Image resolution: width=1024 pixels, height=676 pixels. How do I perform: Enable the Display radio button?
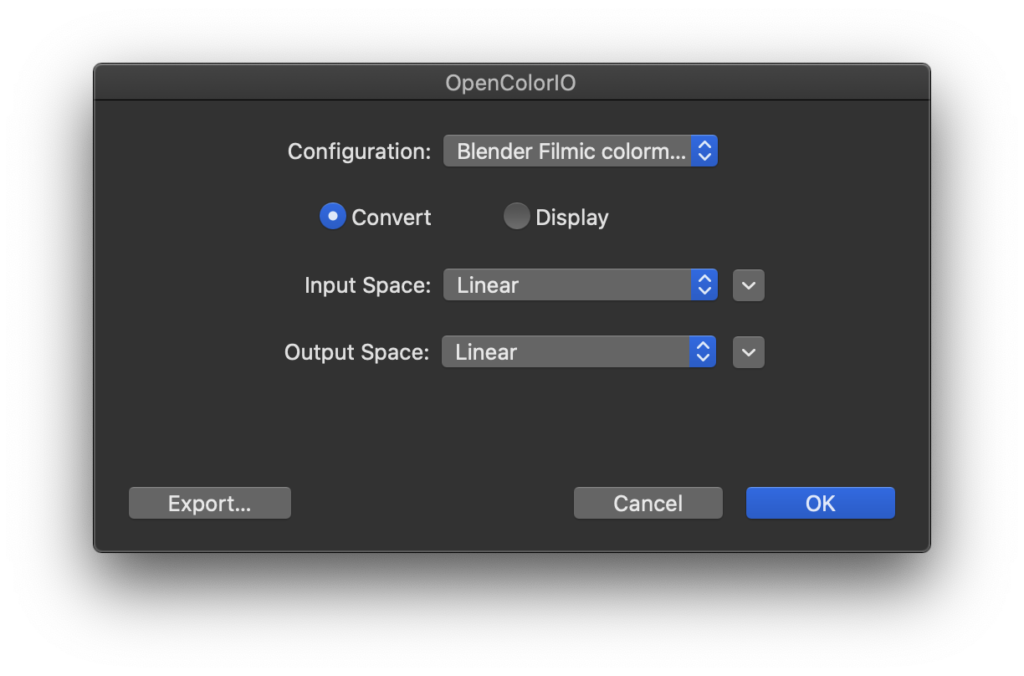[516, 216]
